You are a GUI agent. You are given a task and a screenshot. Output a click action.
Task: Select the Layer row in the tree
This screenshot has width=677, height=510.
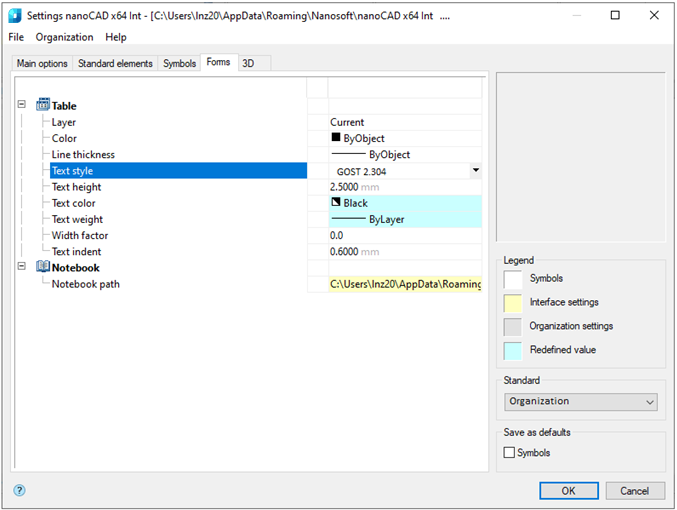point(178,122)
